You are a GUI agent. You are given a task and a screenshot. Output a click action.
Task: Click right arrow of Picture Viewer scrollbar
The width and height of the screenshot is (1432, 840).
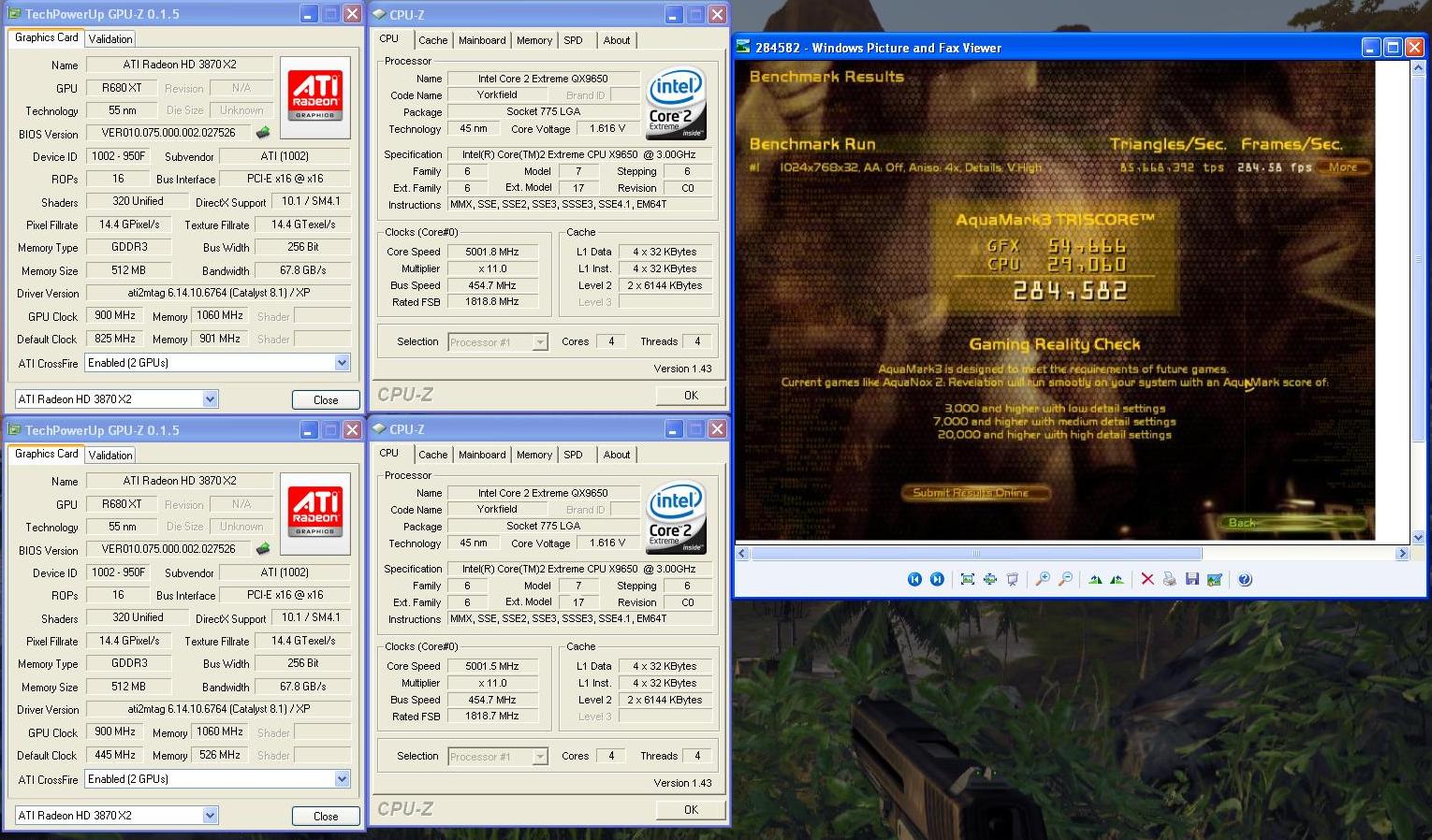click(x=1402, y=554)
